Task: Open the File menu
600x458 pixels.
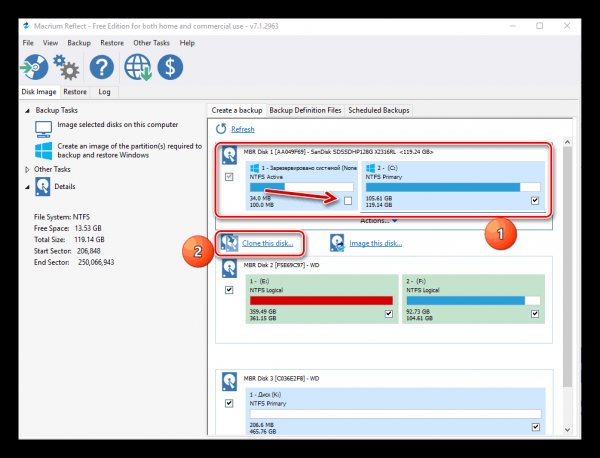Action: click(x=28, y=43)
